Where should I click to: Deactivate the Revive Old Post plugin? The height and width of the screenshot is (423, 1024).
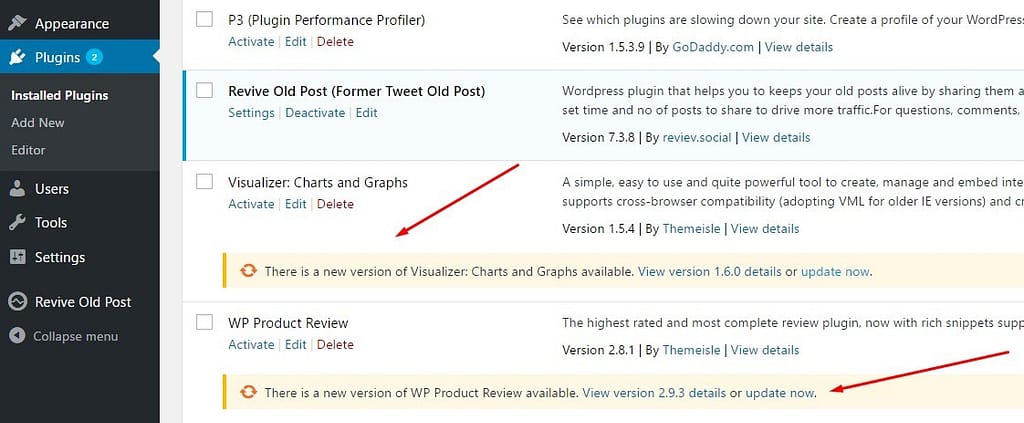point(315,113)
